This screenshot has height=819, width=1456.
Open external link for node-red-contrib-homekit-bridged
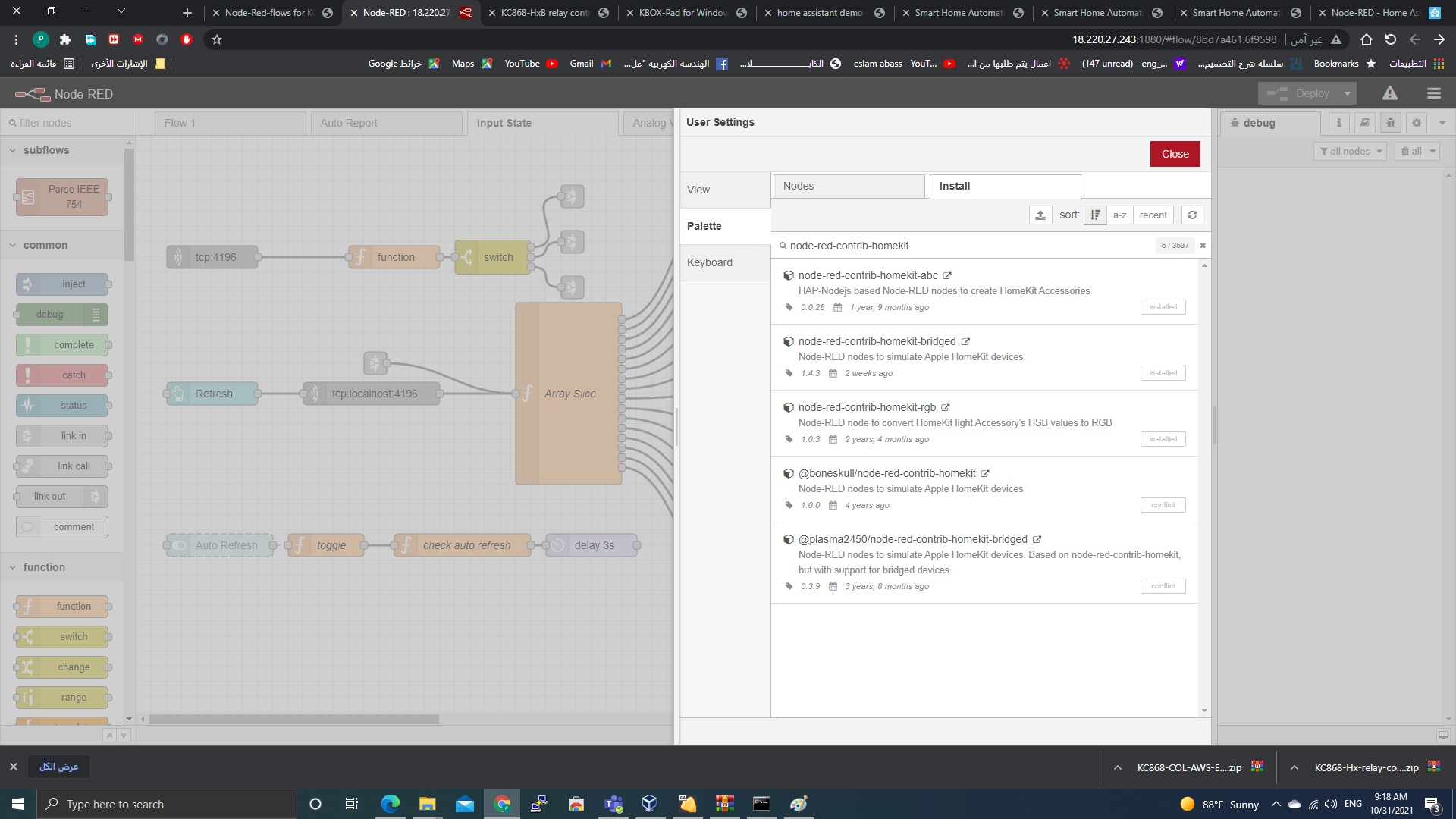pos(965,342)
